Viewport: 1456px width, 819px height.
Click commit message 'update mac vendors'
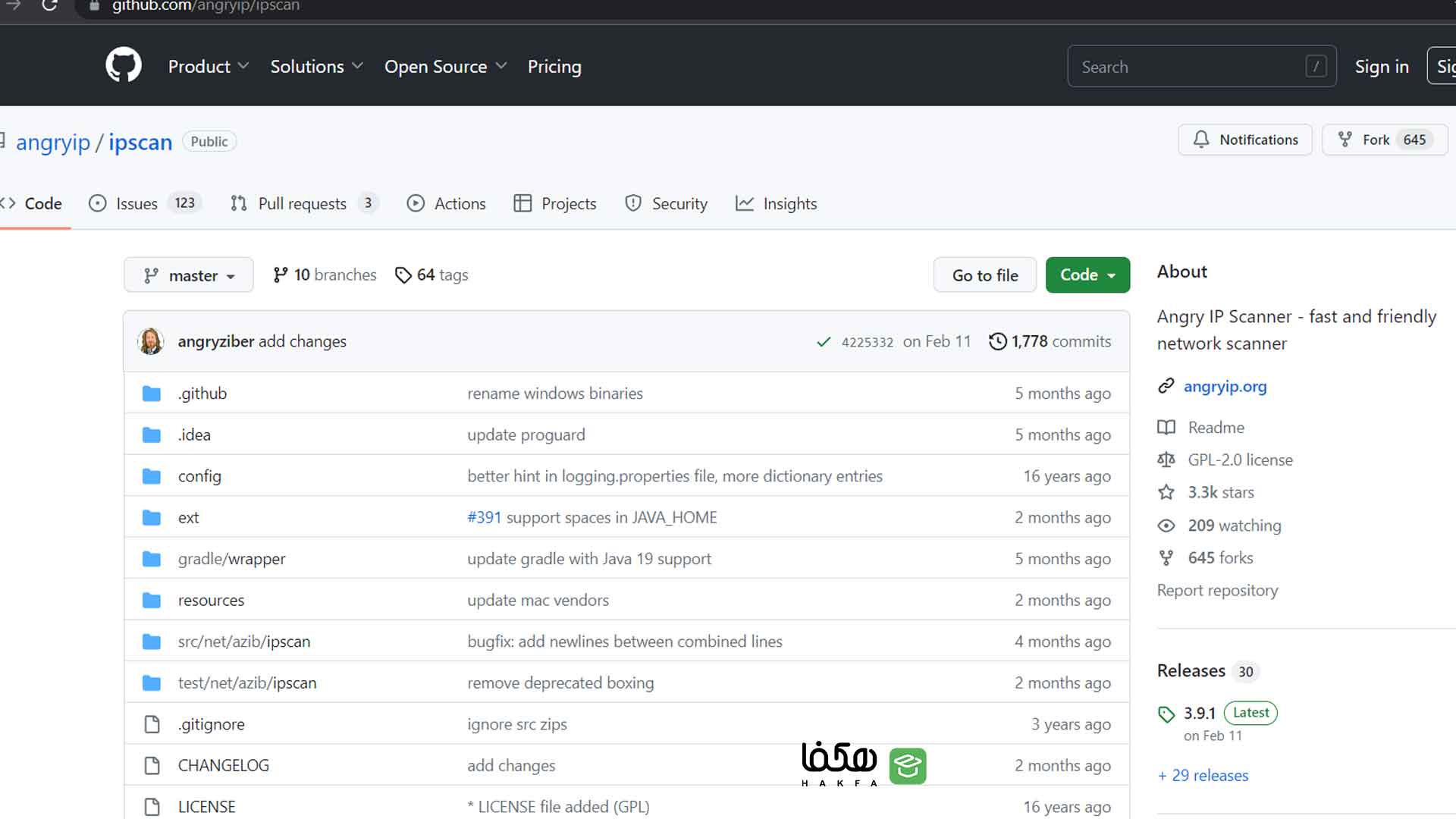538,600
